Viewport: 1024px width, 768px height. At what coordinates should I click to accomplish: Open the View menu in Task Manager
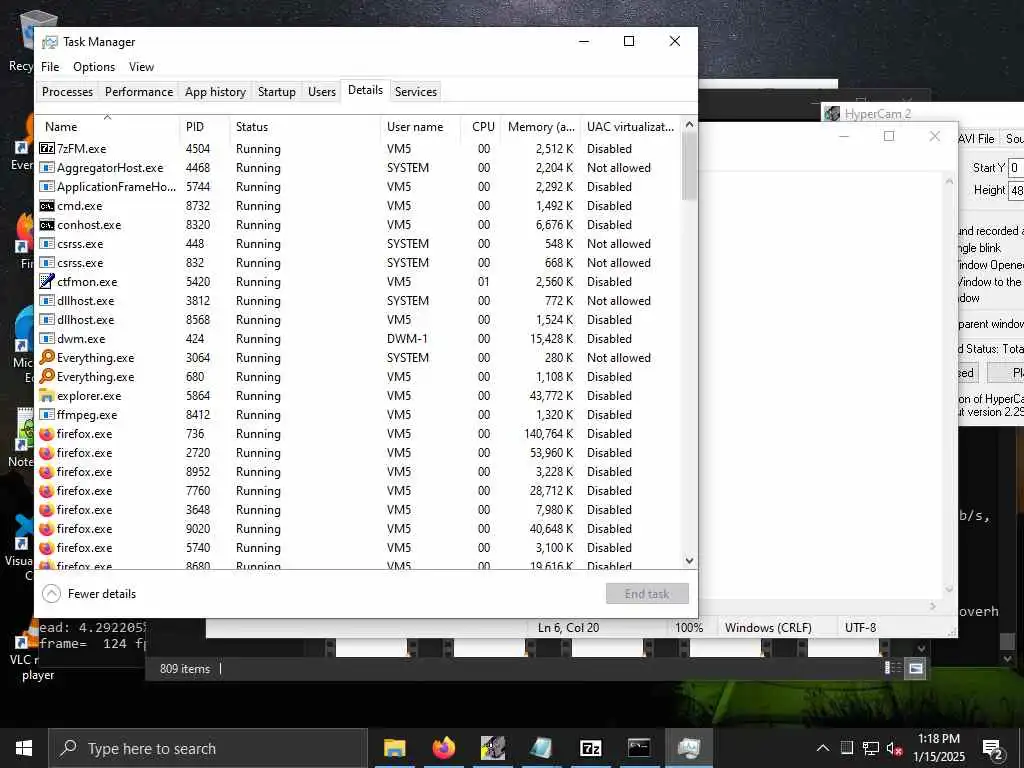(141, 67)
